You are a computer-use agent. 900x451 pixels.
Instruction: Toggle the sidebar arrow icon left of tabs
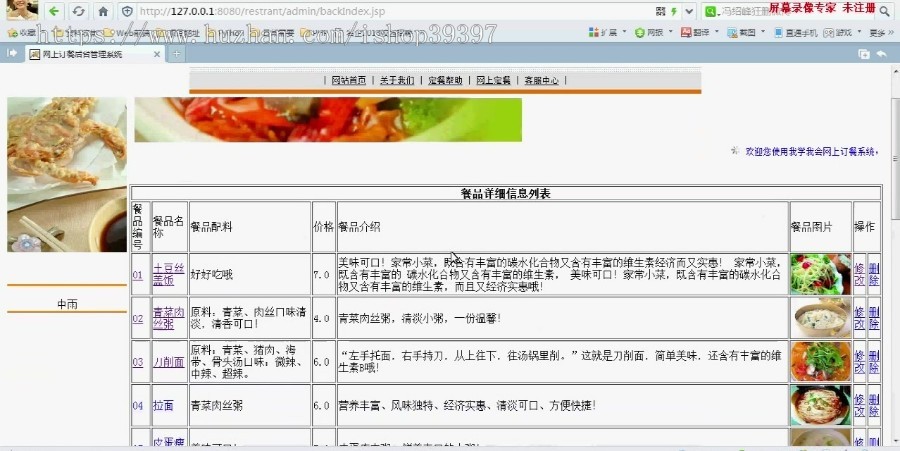(12, 53)
